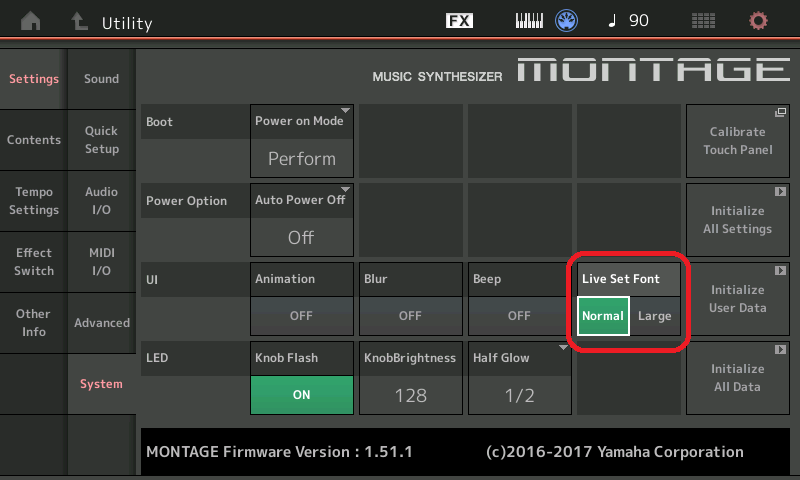Open the FX overview icon

459,21
